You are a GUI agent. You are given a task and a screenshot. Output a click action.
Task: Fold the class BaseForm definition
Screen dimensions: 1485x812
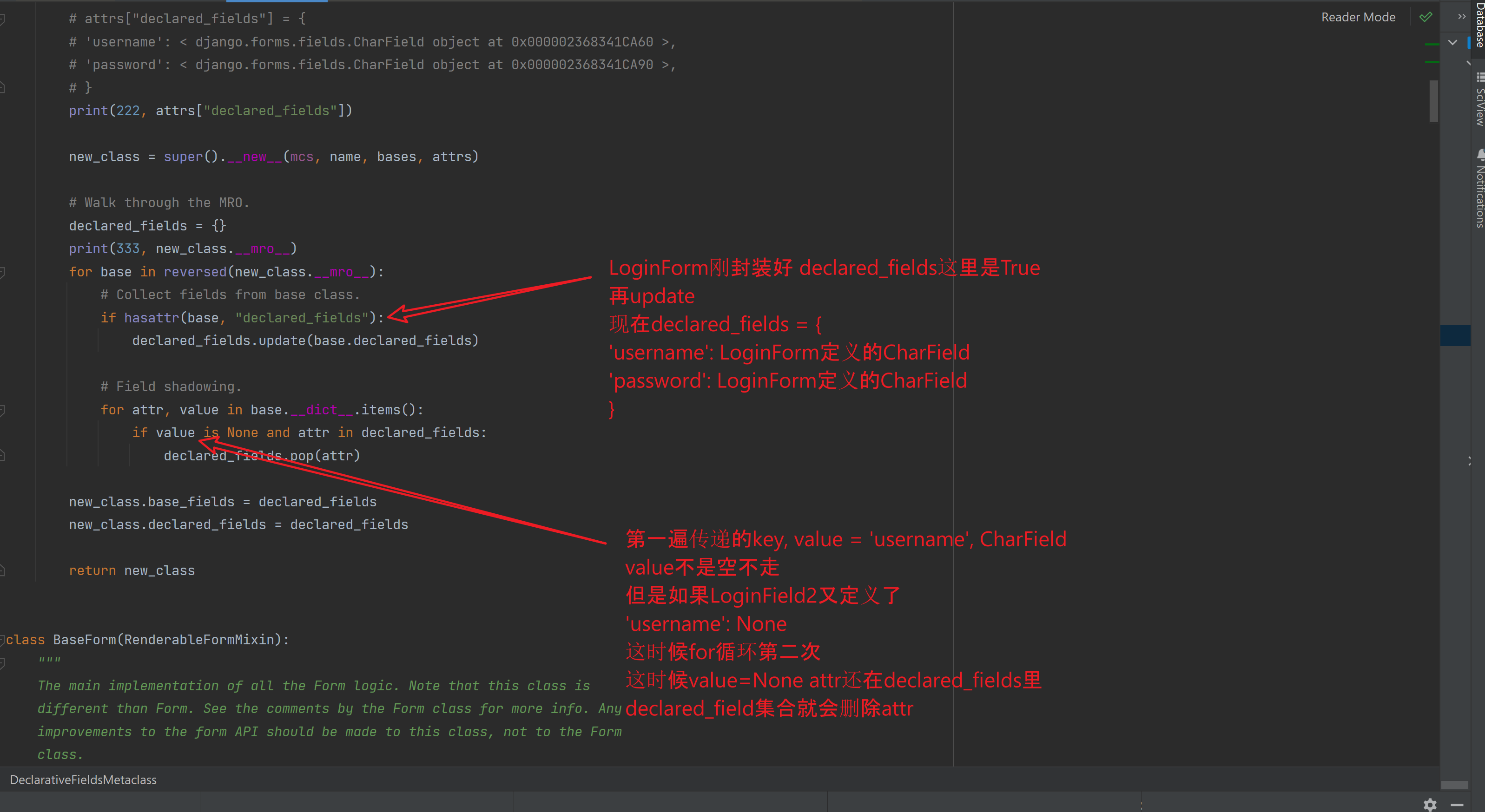click(2, 640)
